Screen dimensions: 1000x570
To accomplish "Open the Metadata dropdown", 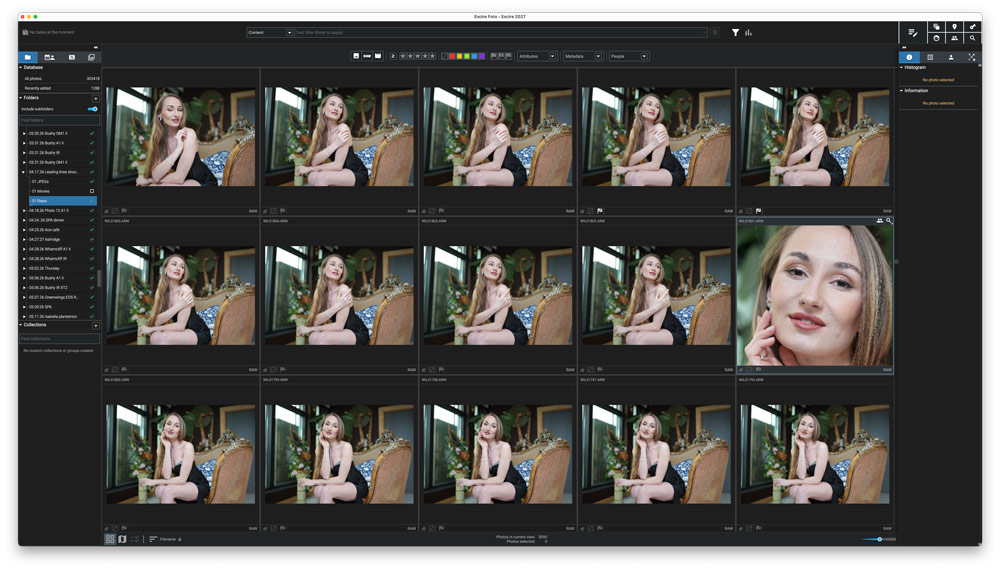I will pos(583,56).
